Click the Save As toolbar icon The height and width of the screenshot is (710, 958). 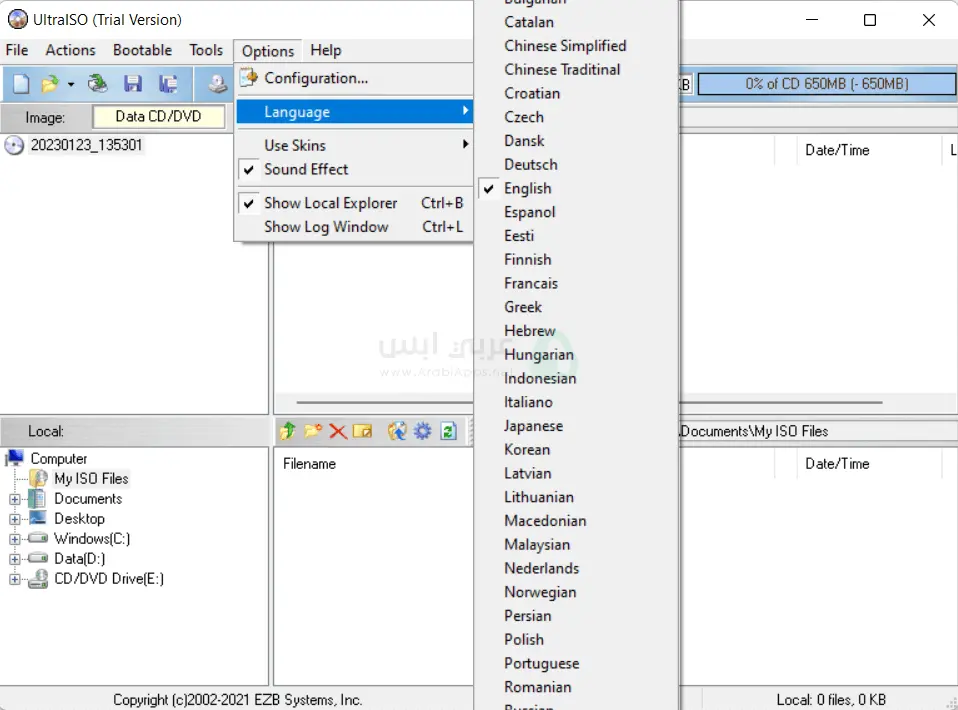[x=169, y=84]
